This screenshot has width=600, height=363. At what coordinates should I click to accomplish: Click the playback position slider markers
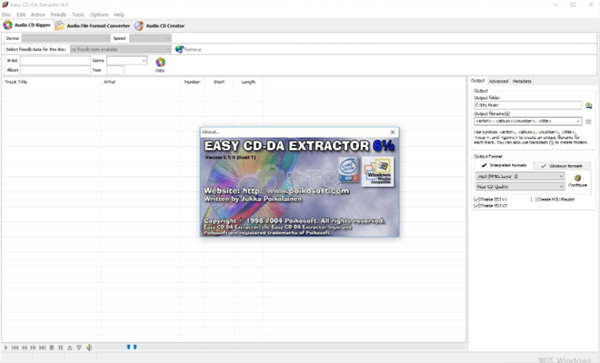[x=131, y=347]
